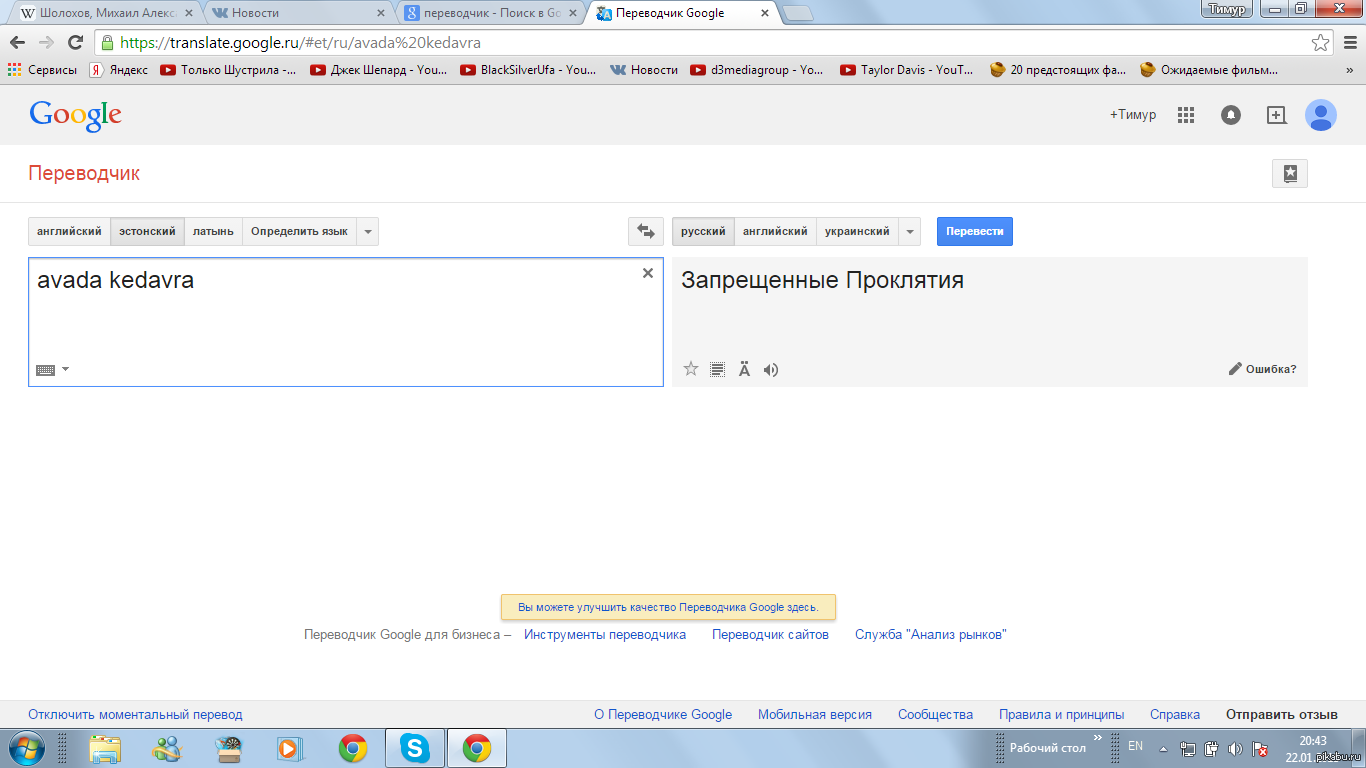Click the star icon to save translation
This screenshot has width=1366, height=768.
pyautogui.click(x=690, y=369)
